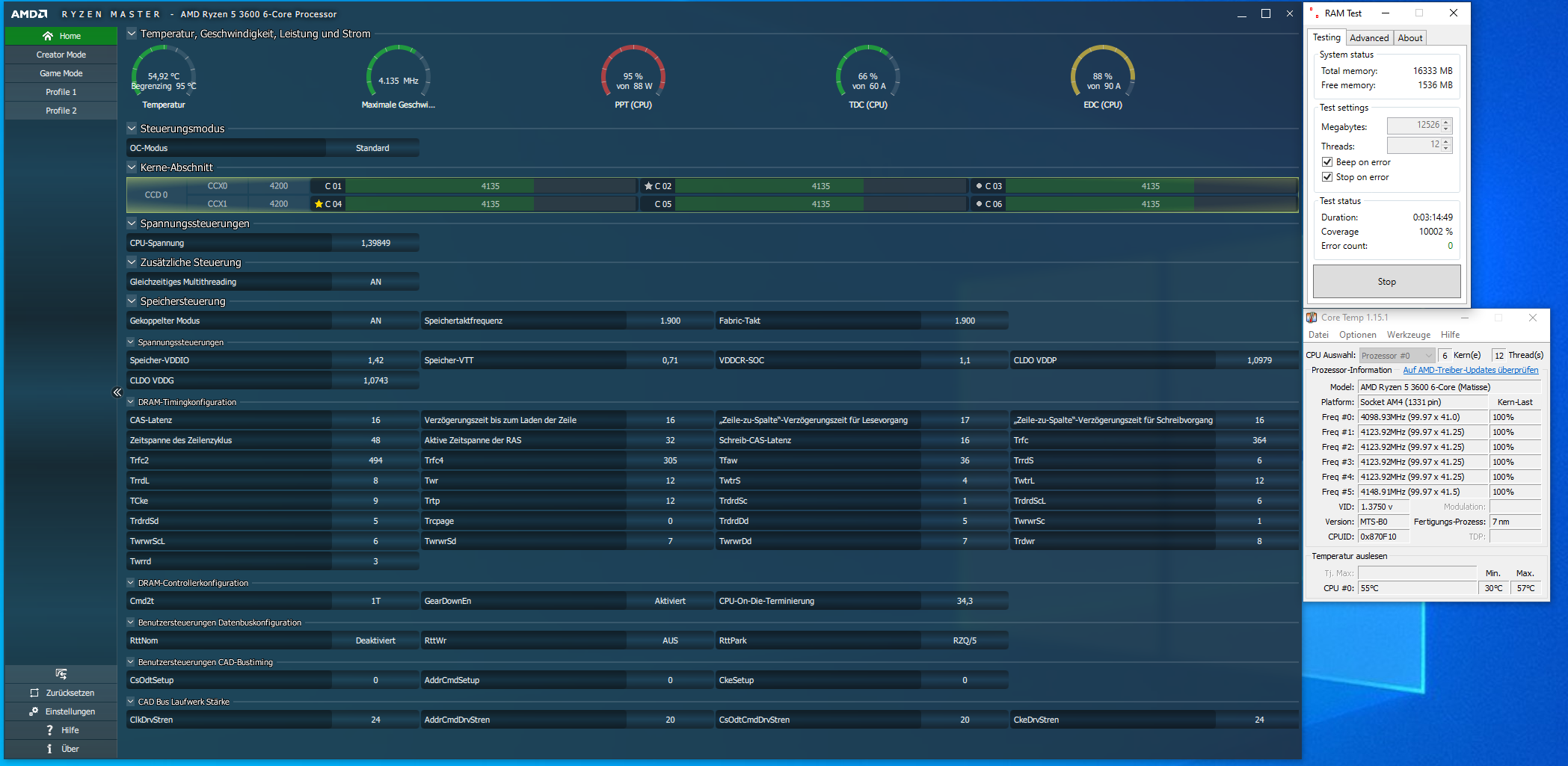The image size is (1568, 766).
Task: Click the dot marker on core C 03
Action: pyautogui.click(x=979, y=186)
